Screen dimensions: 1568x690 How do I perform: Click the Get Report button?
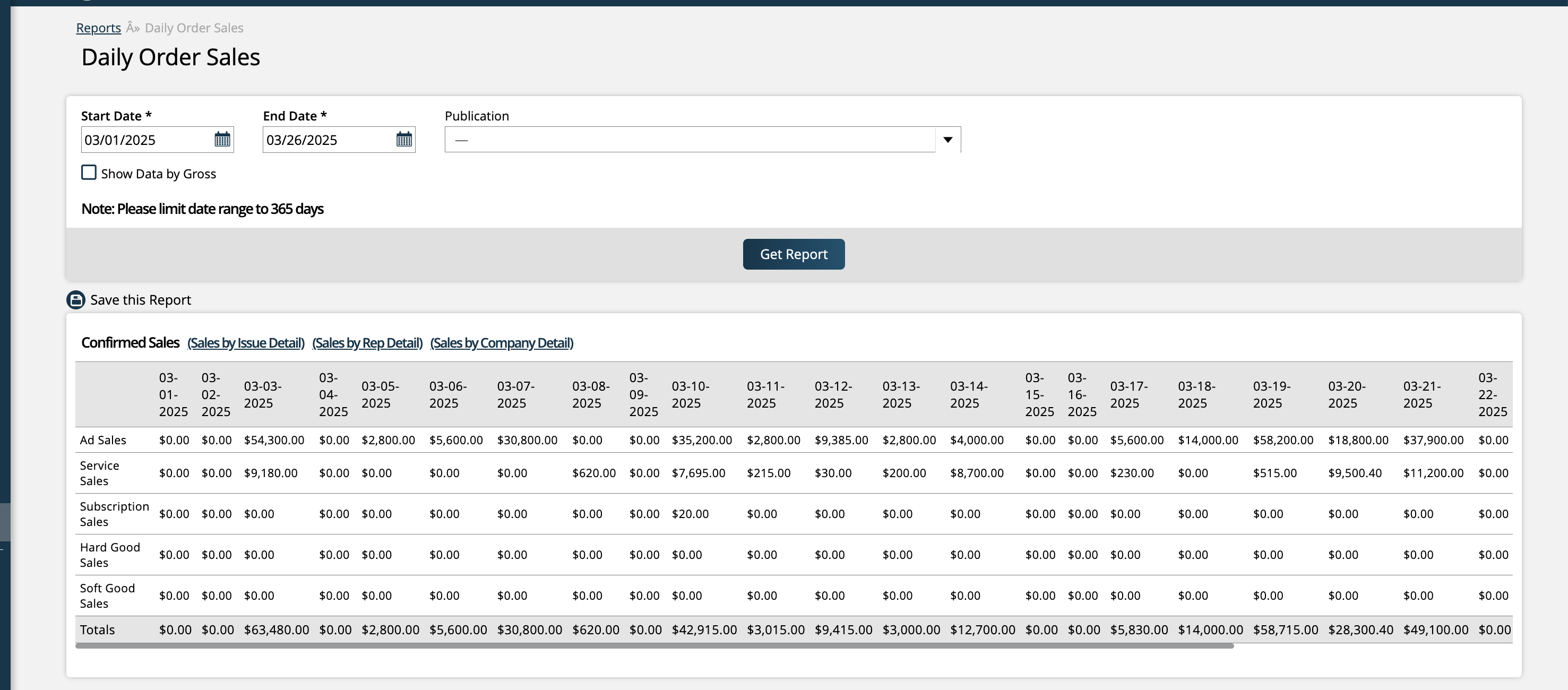click(793, 254)
